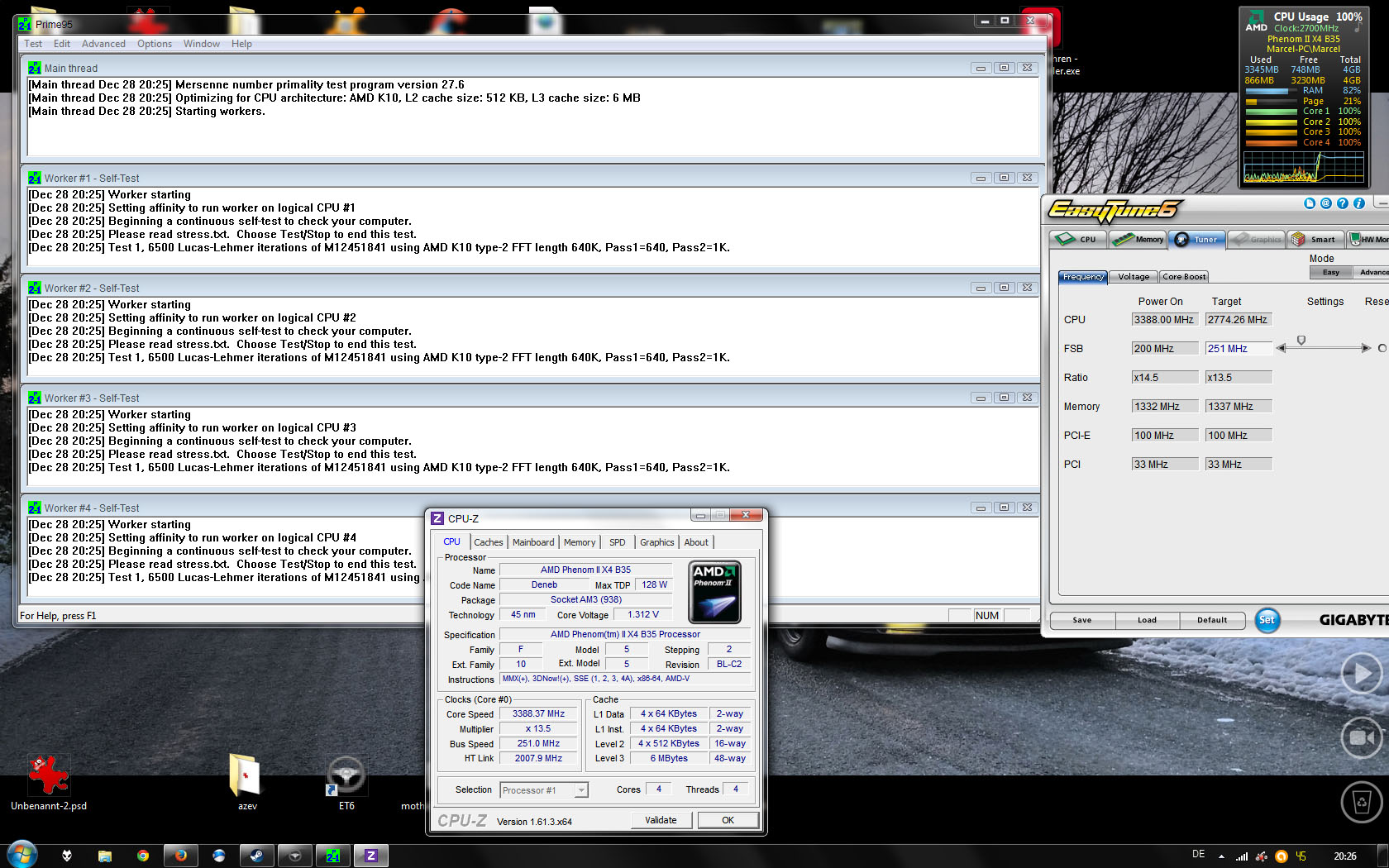Click the Worker #3 Self-Test title bar
1389x868 pixels.
point(529,398)
